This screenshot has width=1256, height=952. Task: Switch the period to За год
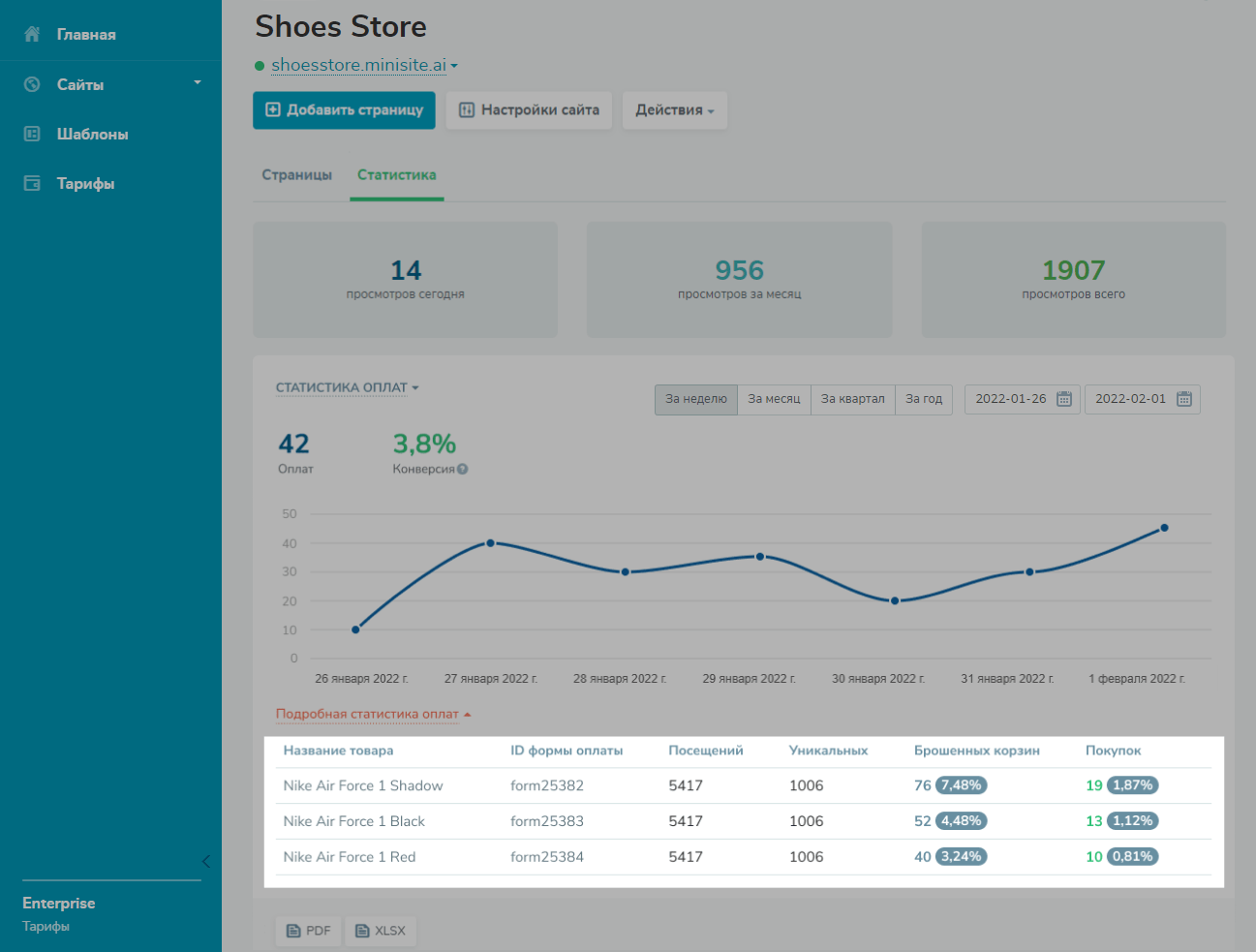(924, 399)
